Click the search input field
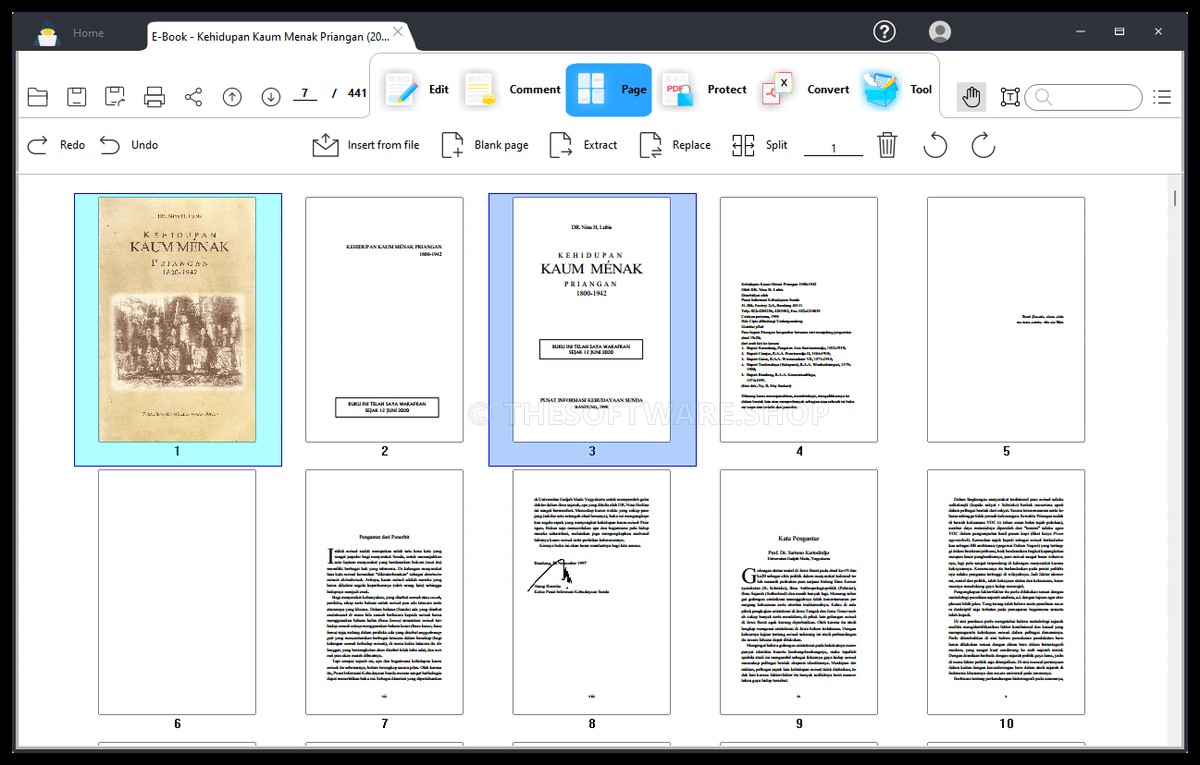Screen dimensions: 1200x765 pos(1094,97)
